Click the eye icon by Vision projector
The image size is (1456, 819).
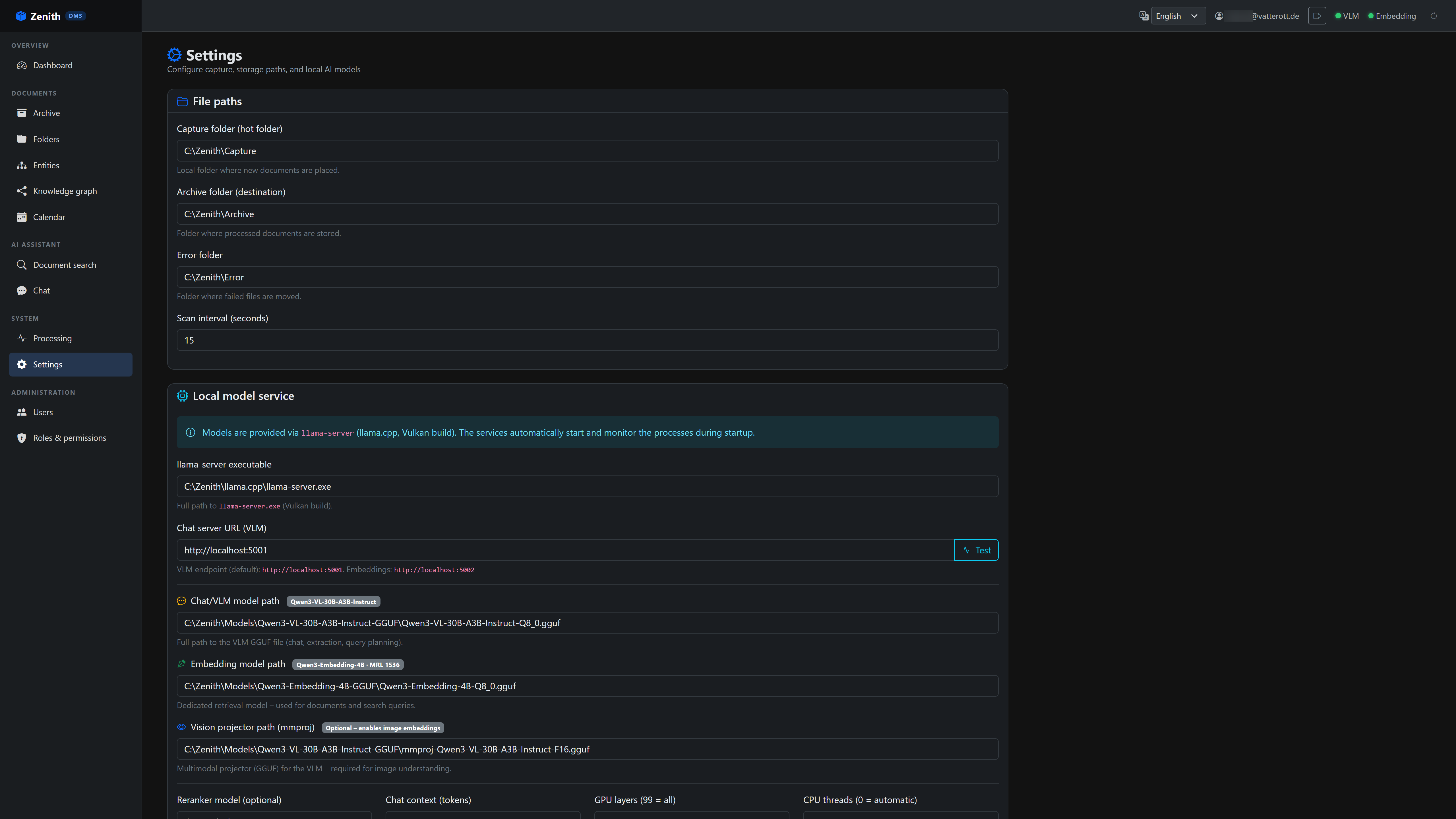pyautogui.click(x=181, y=727)
